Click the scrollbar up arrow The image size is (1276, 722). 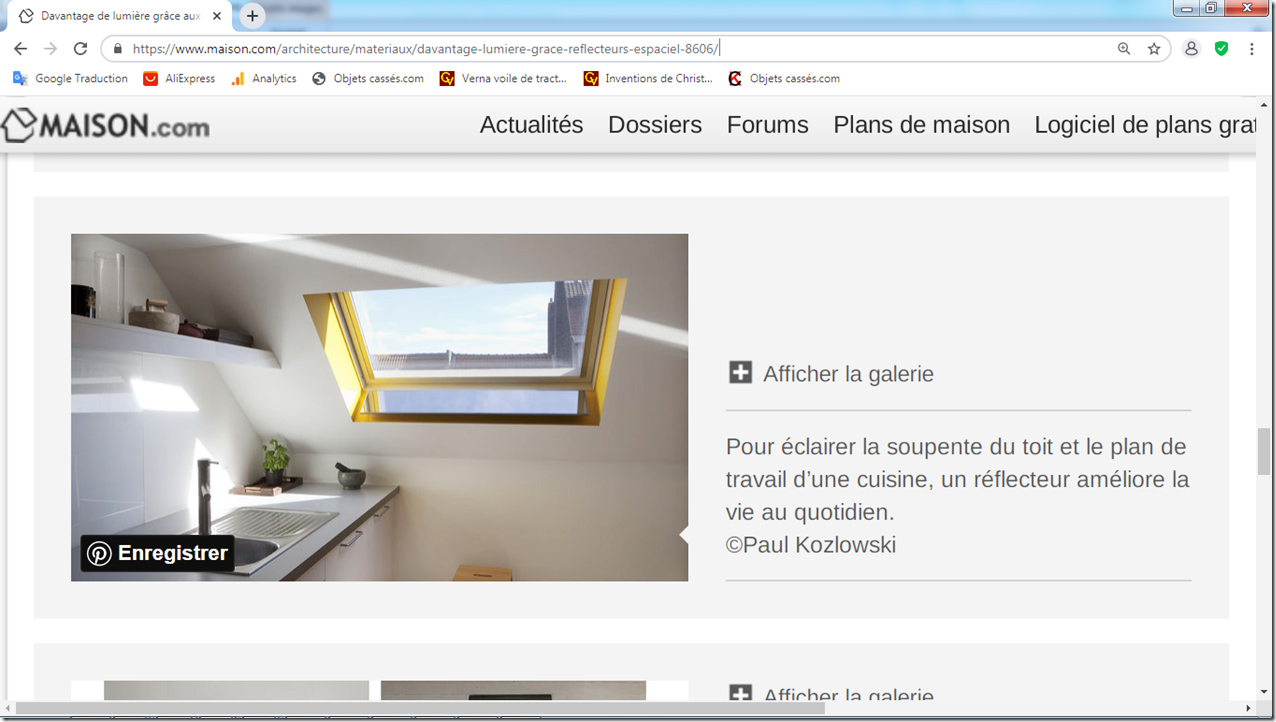(x=1264, y=106)
